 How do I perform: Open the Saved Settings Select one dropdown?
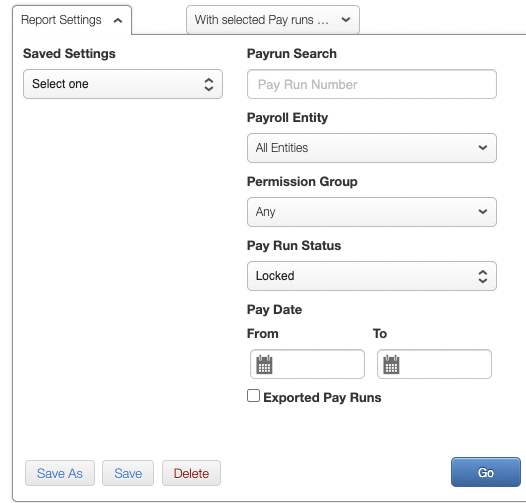123,84
